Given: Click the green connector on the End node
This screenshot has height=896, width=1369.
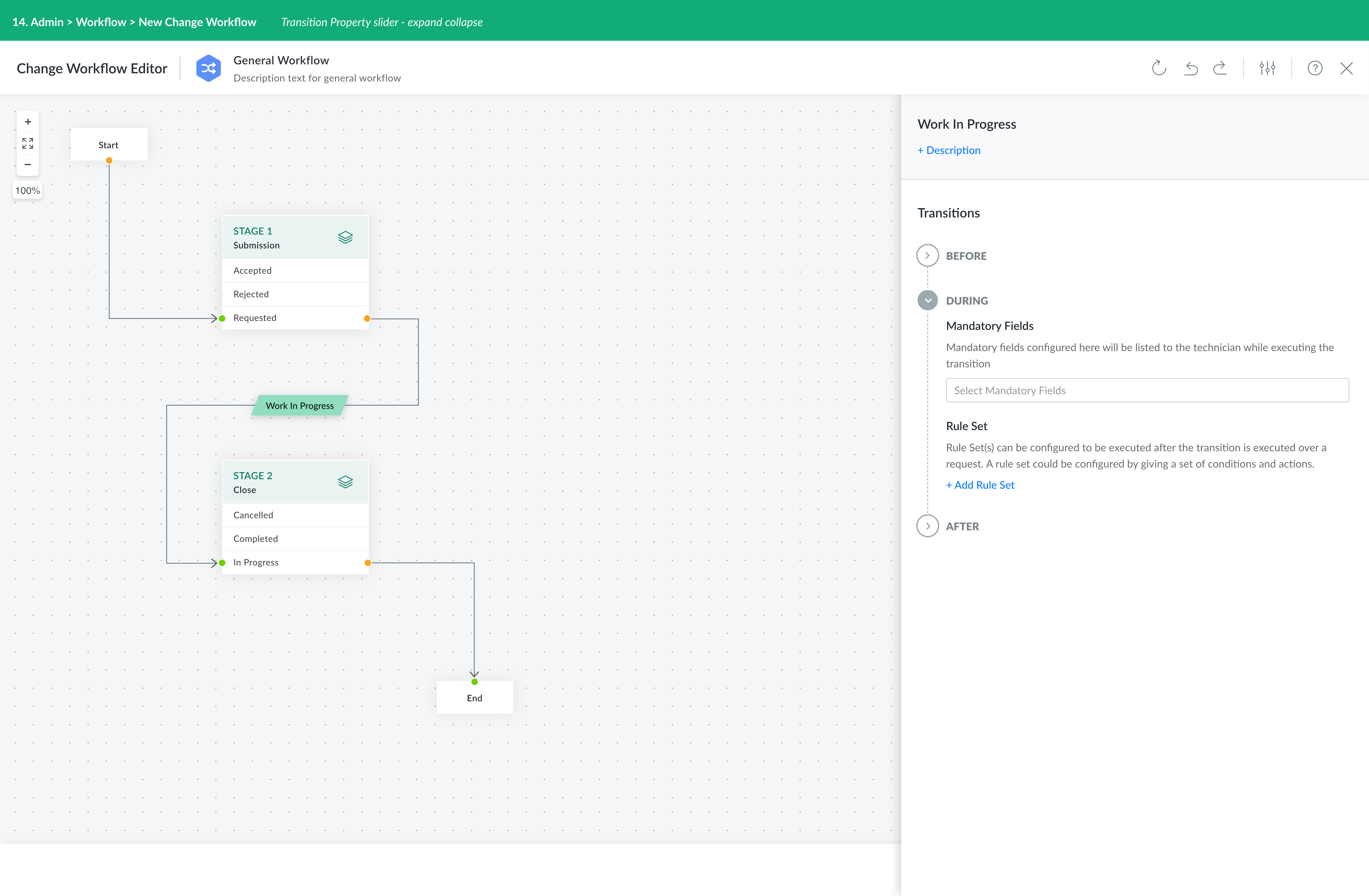Looking at the screenshot, I should (x=474, y=682).
